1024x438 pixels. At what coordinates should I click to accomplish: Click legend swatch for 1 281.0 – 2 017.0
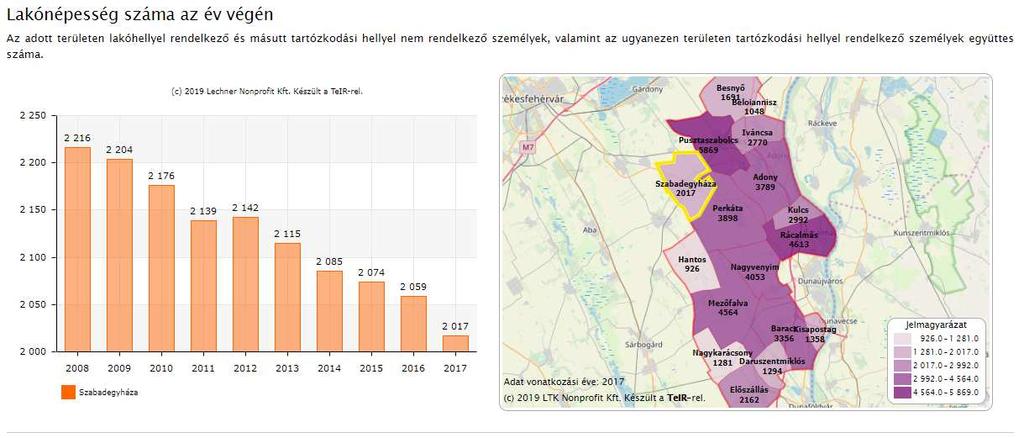click(x=903, y=352)
